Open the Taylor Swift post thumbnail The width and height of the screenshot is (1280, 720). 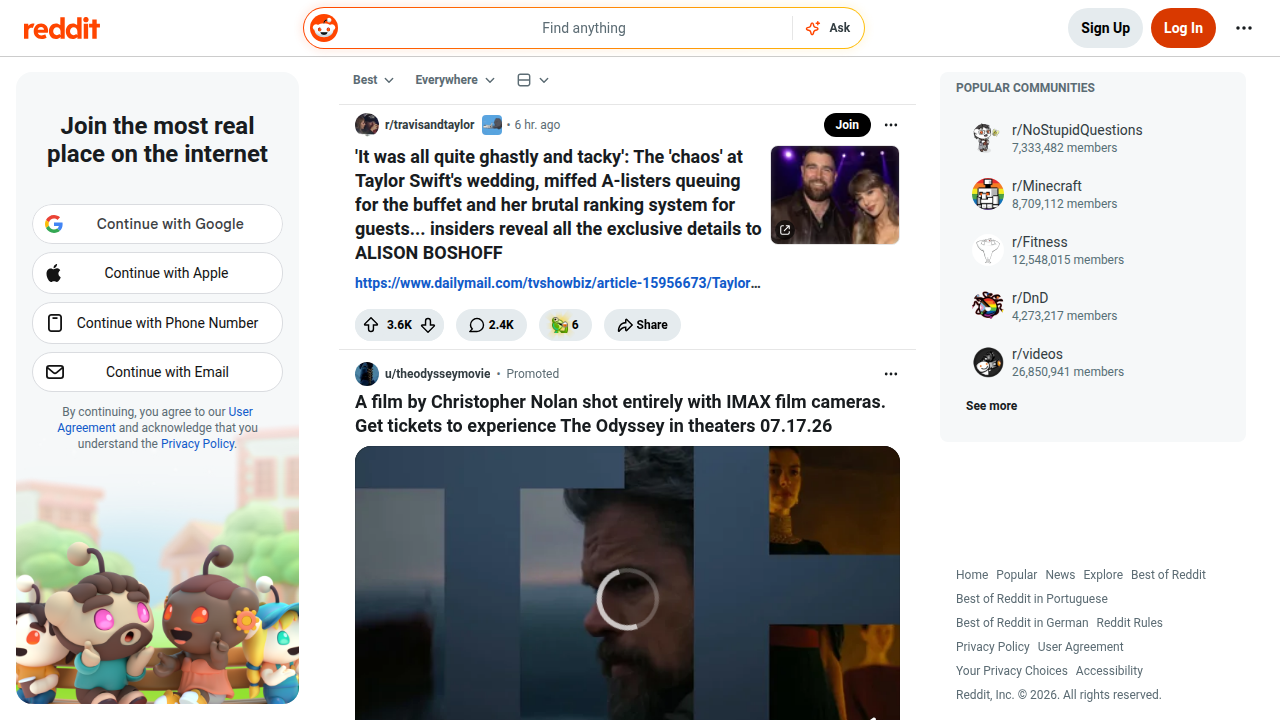(835, 195)
